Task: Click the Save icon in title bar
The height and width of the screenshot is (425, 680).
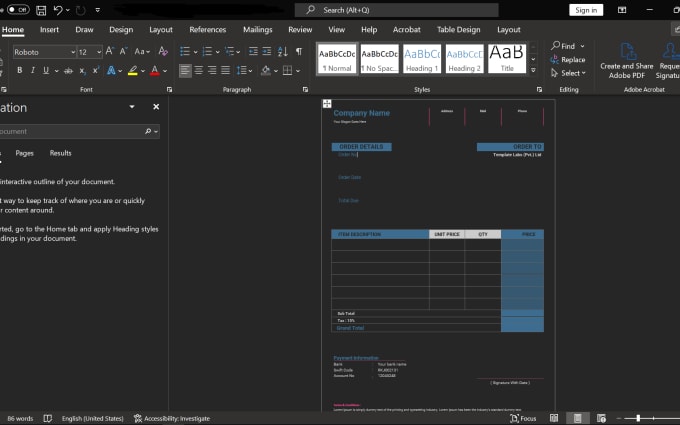Action: click(41, 10)
